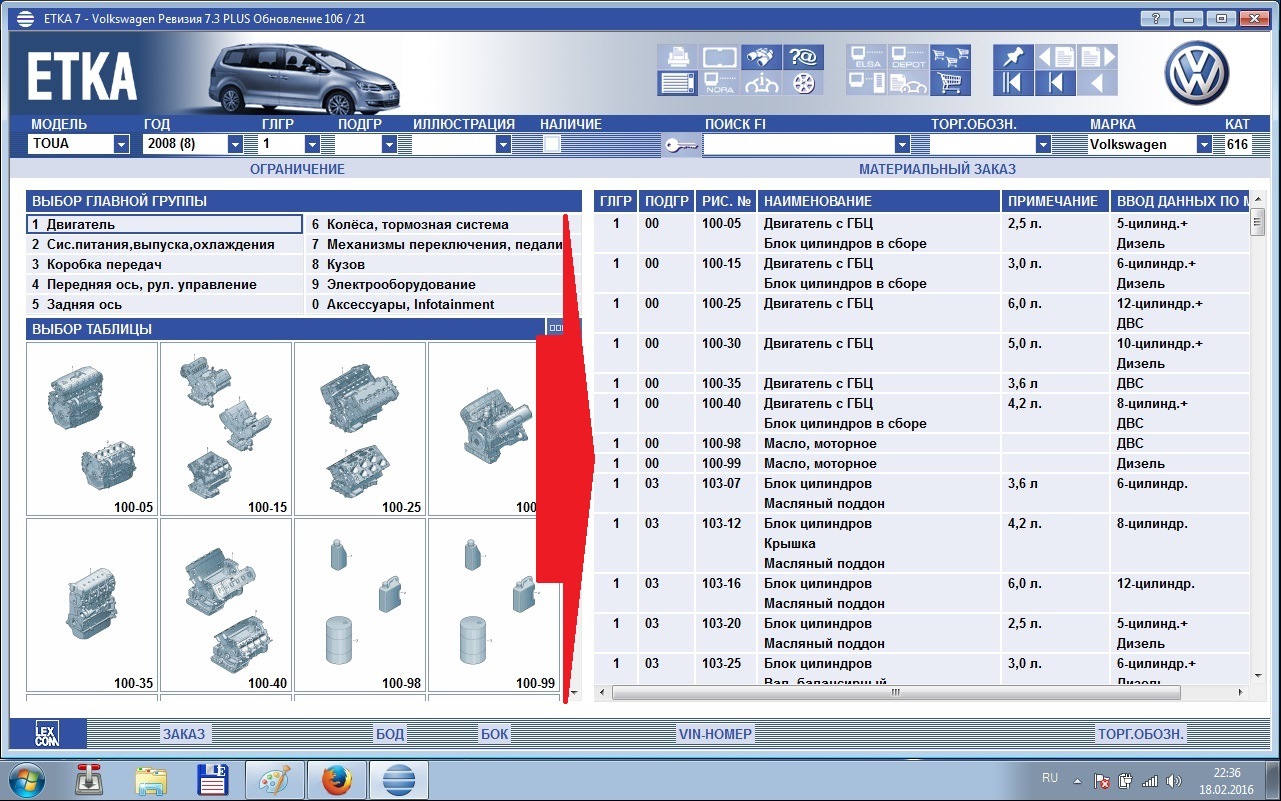Click the БОД button
This screenshot has width=1281, height=801.
tap(390, 734)
